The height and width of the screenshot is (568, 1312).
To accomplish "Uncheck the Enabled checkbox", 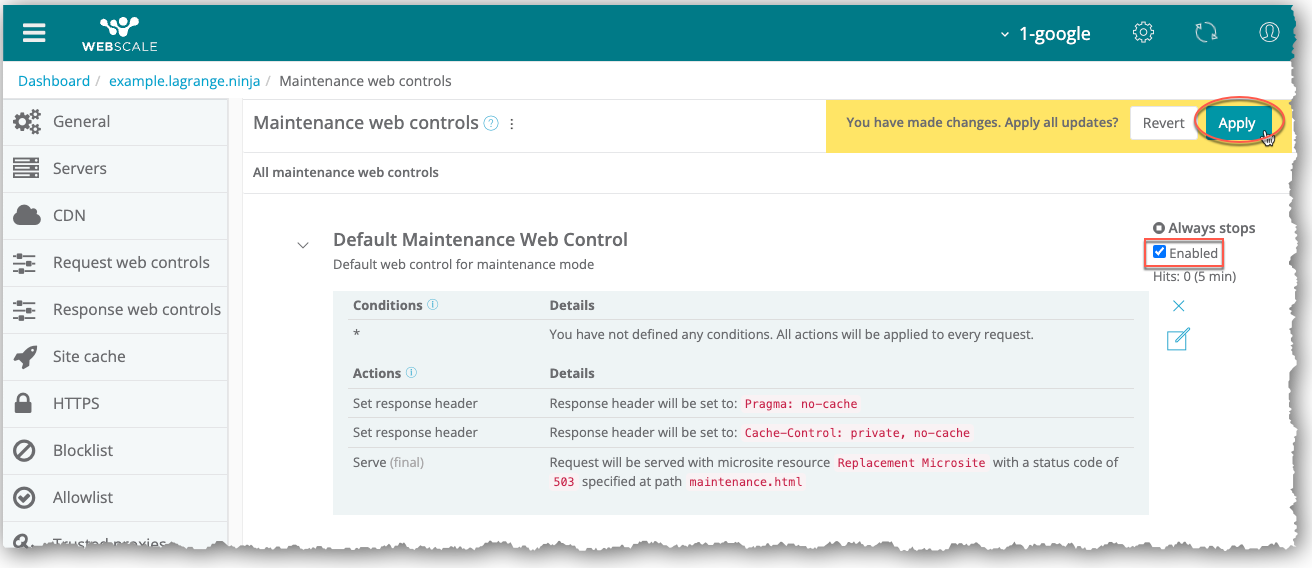I will click(1160, 252).
